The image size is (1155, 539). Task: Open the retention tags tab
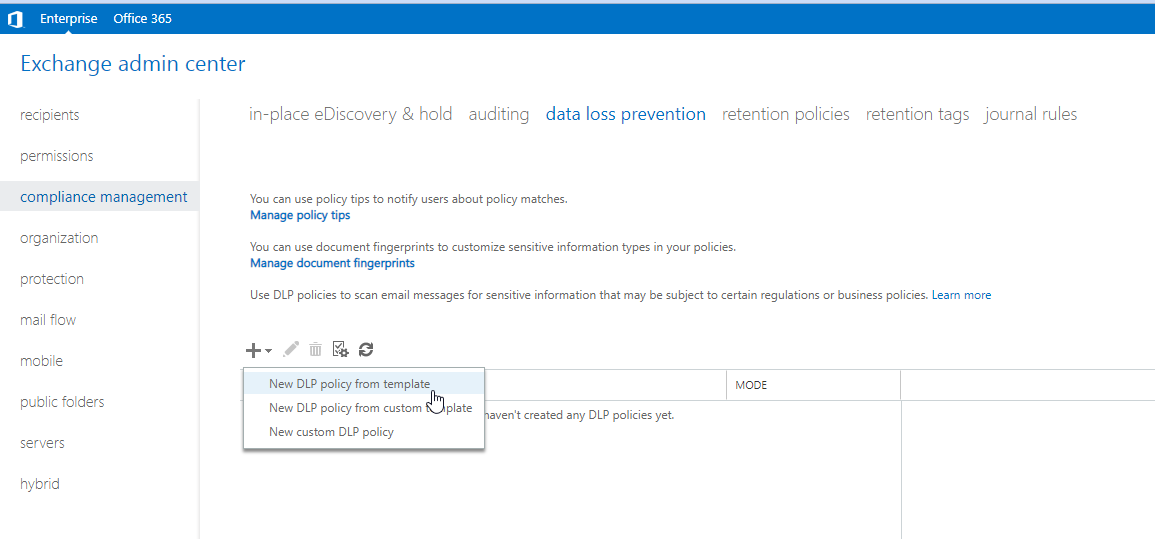point(917,114)
